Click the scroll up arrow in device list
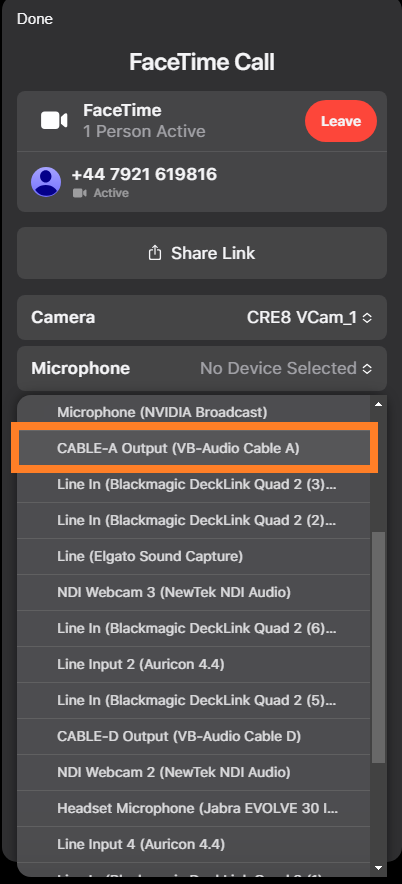 pyautogui.click(x=378, y=404)
